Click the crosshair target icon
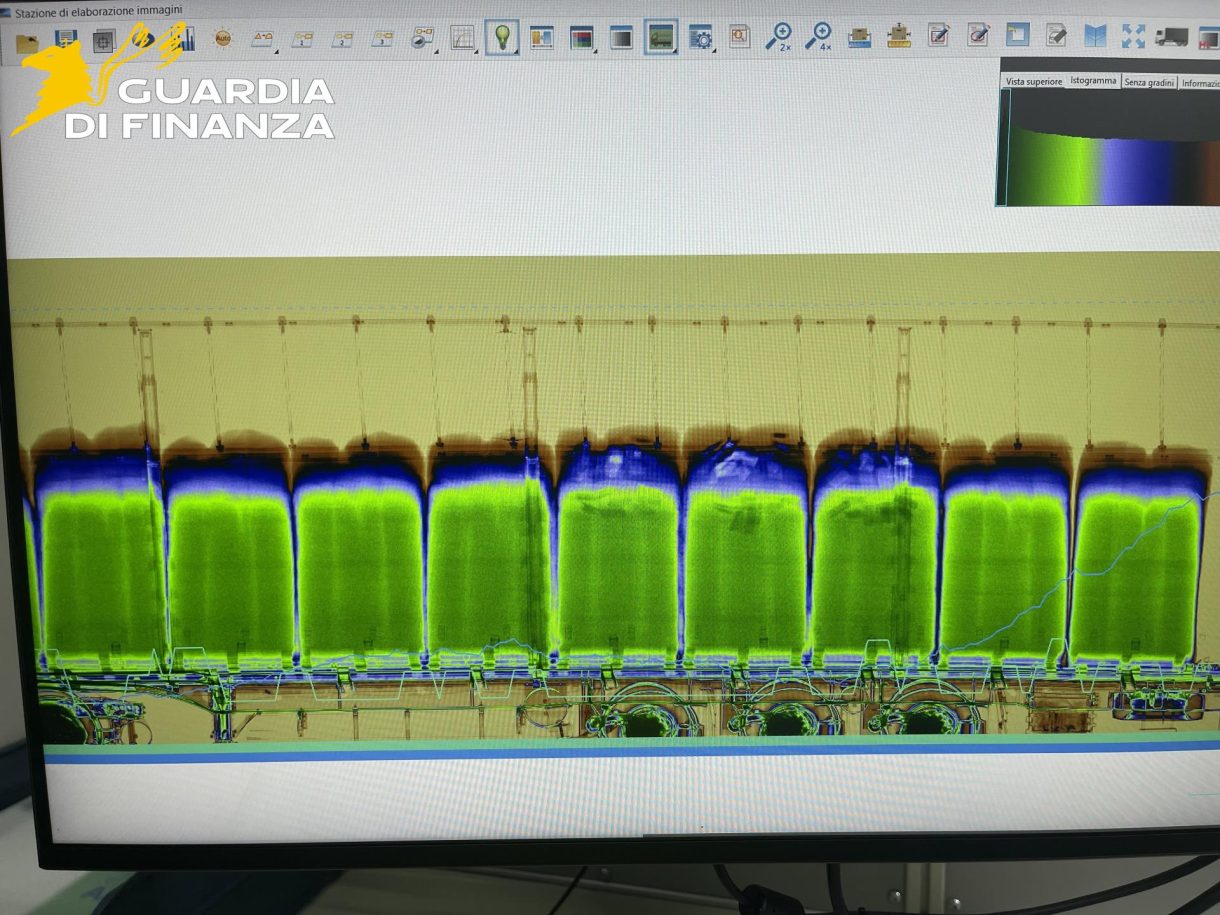 103,41
